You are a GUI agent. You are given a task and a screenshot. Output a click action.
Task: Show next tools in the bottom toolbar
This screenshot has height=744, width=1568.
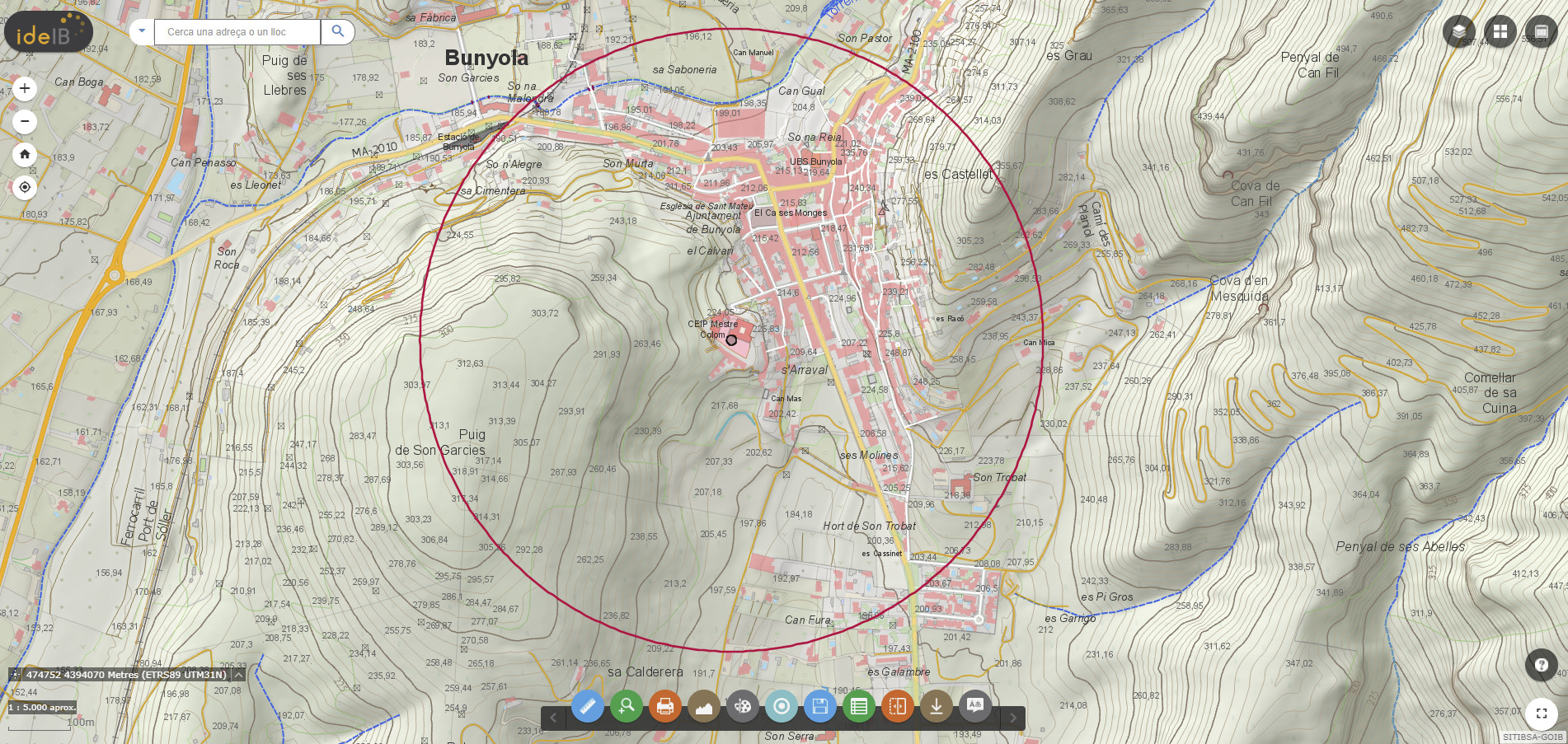1013,718
